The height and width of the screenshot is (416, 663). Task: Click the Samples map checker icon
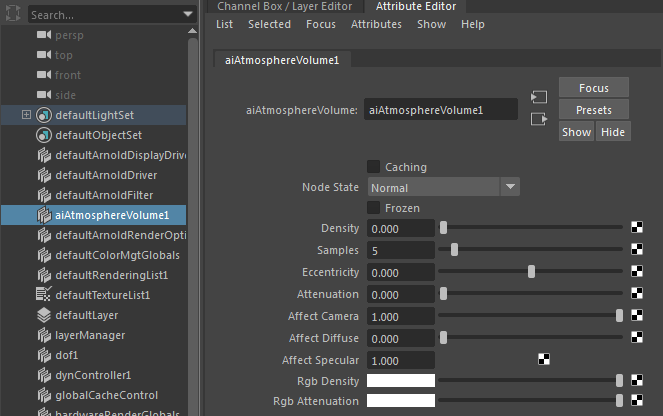(x=637, y=249)
